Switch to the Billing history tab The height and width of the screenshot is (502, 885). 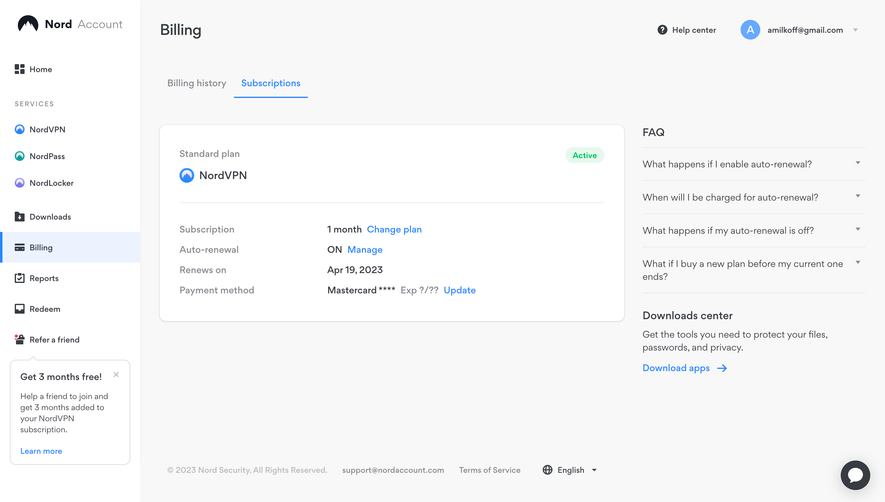[196, 83]
